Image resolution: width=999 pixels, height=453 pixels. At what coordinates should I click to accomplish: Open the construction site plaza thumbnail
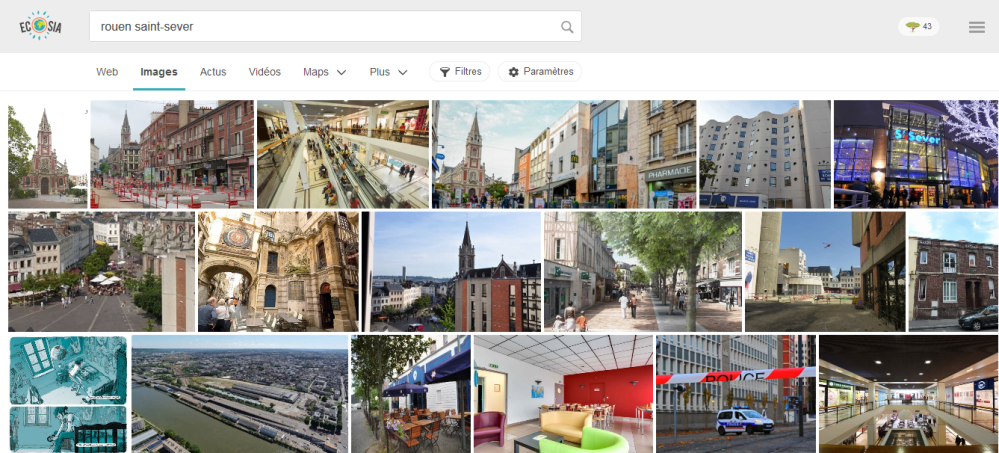point(825,272)
